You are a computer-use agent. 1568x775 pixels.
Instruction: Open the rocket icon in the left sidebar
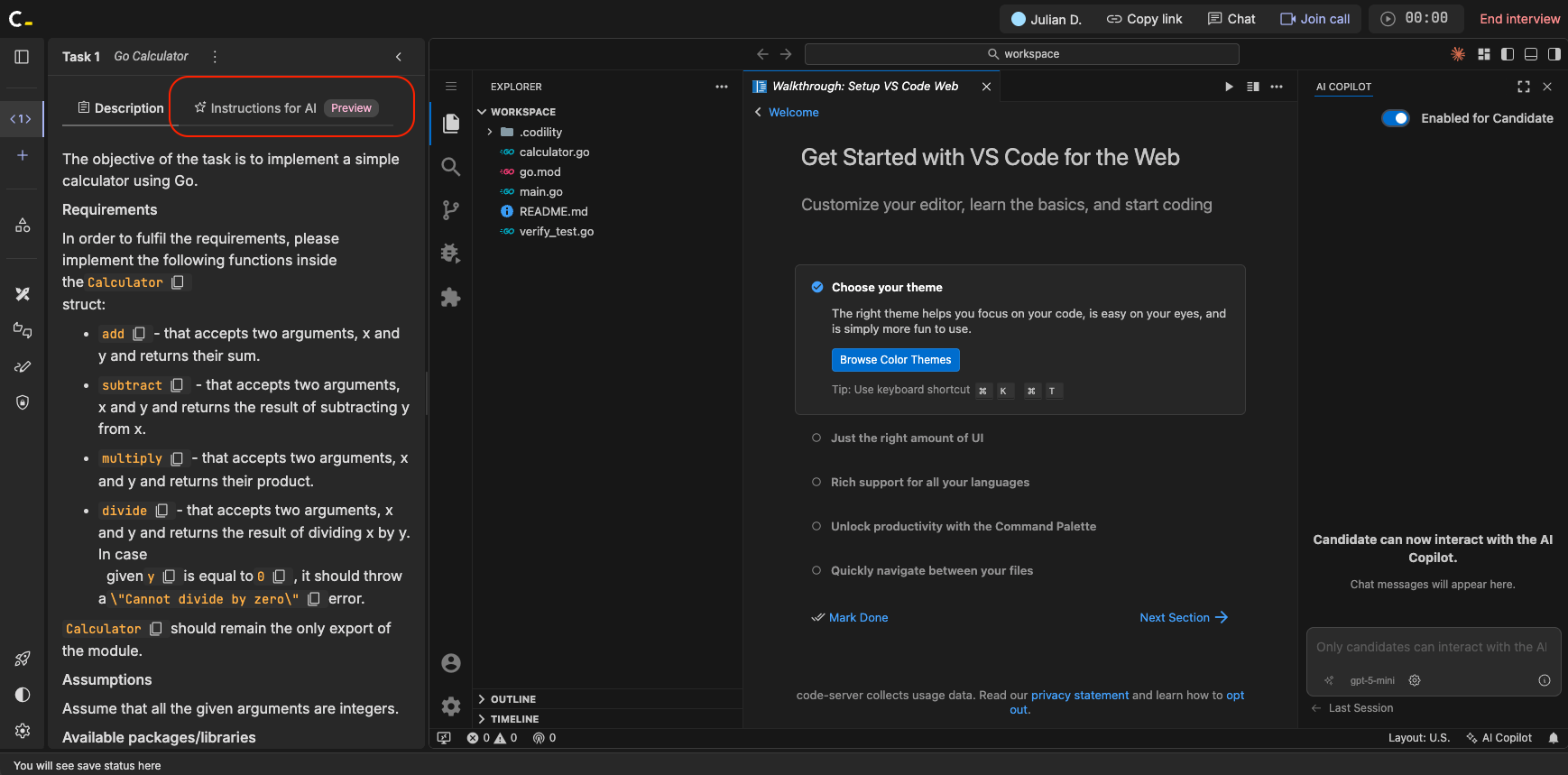23,659
